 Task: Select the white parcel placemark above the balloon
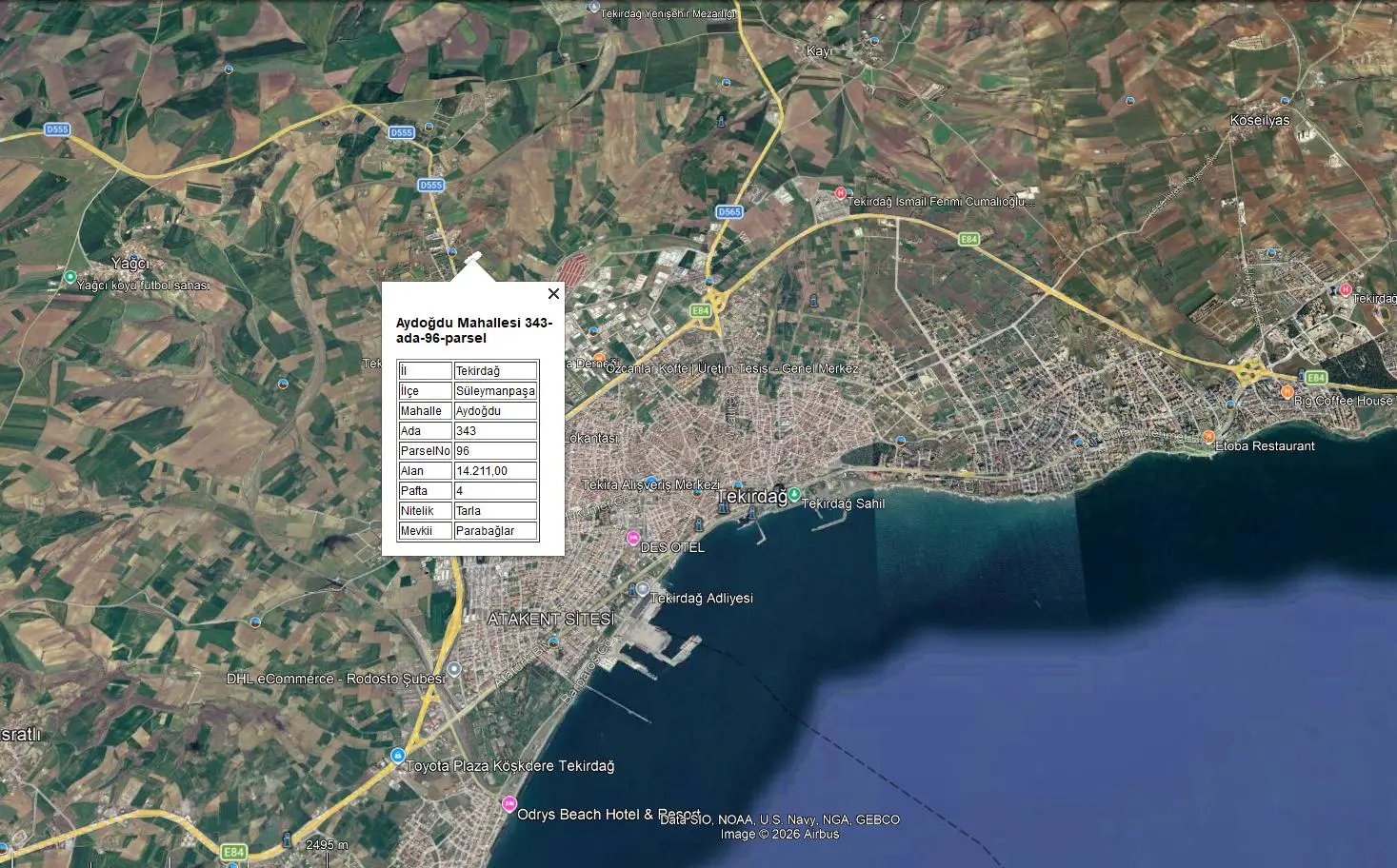click(472, 256)
